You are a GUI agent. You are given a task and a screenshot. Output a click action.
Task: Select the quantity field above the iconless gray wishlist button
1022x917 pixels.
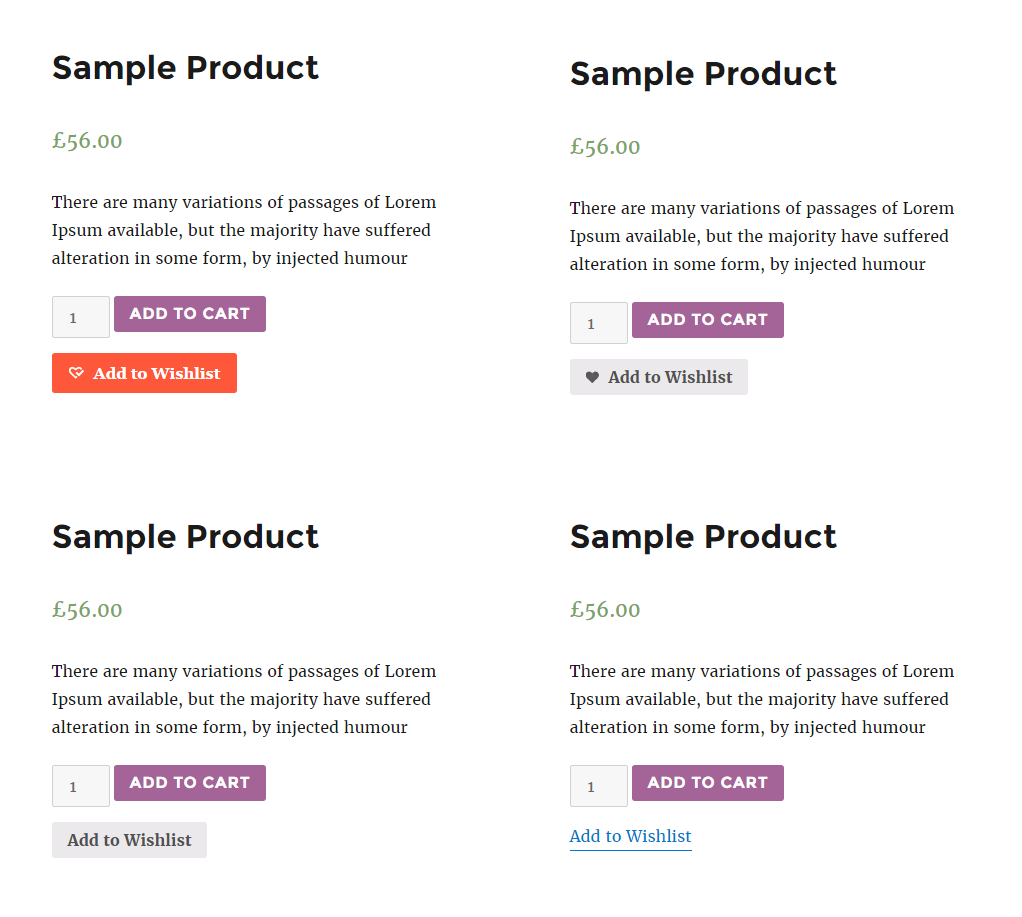[81, 785]
